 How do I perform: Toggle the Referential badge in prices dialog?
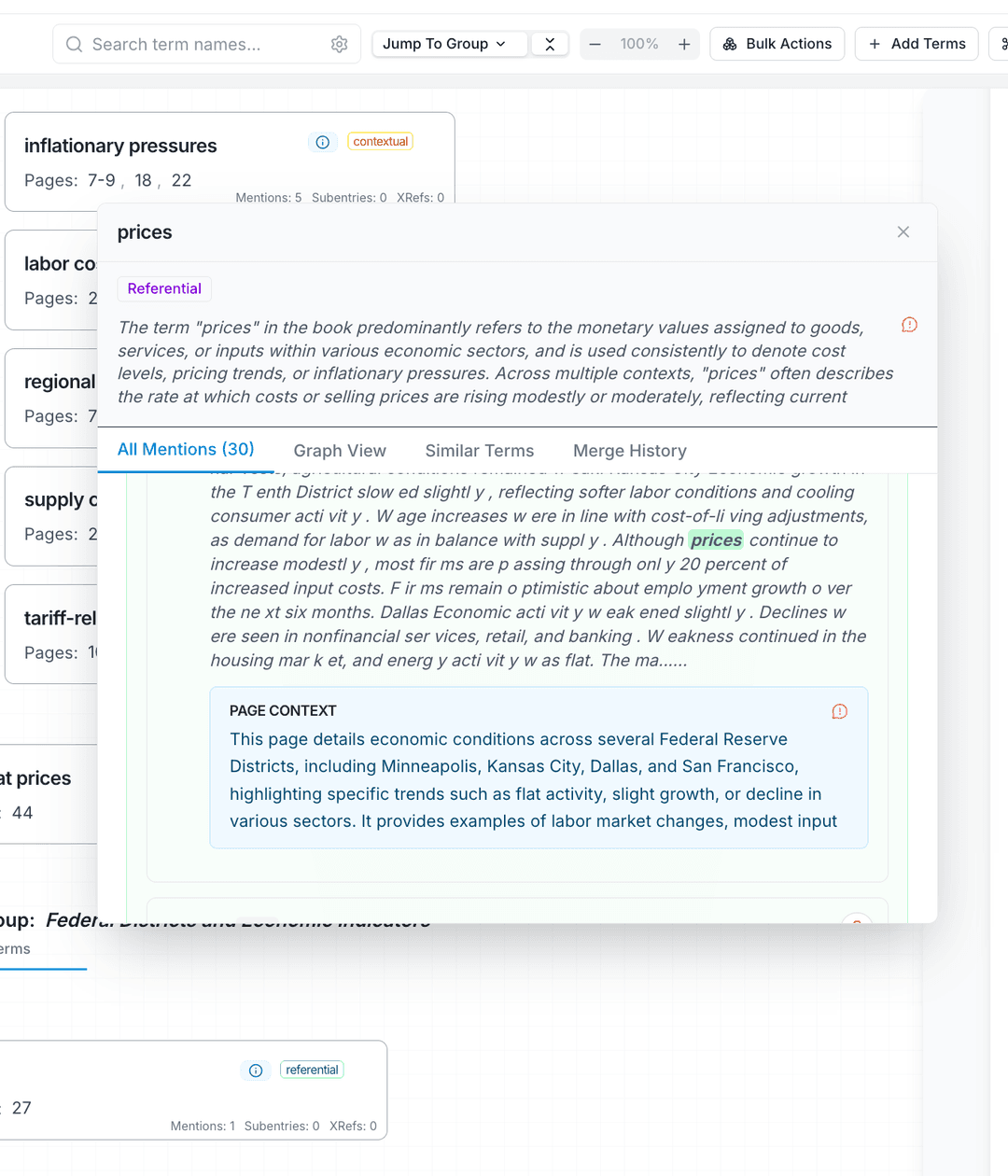[164, 288]
